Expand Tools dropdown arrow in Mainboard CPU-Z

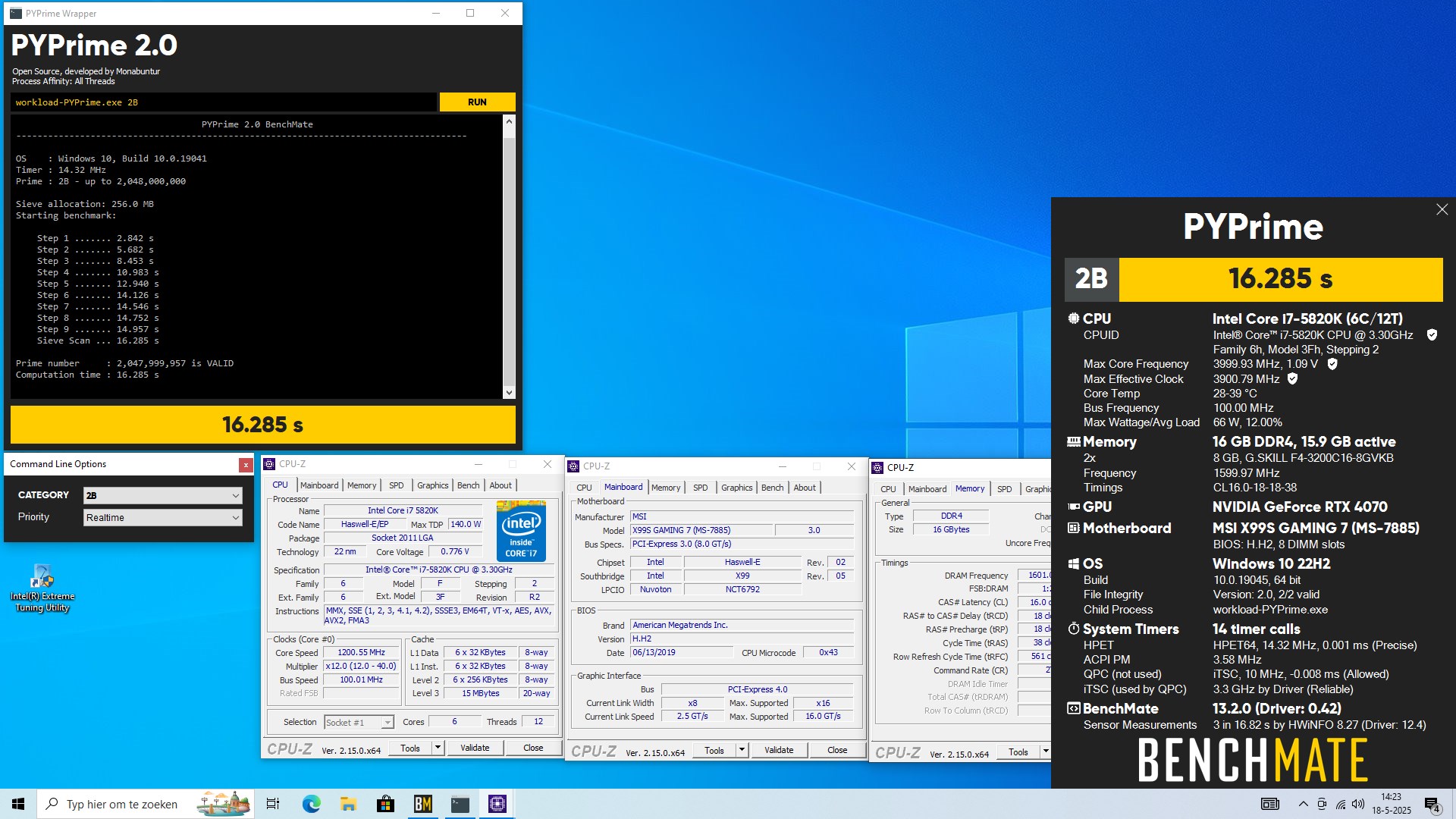point(742,750)
